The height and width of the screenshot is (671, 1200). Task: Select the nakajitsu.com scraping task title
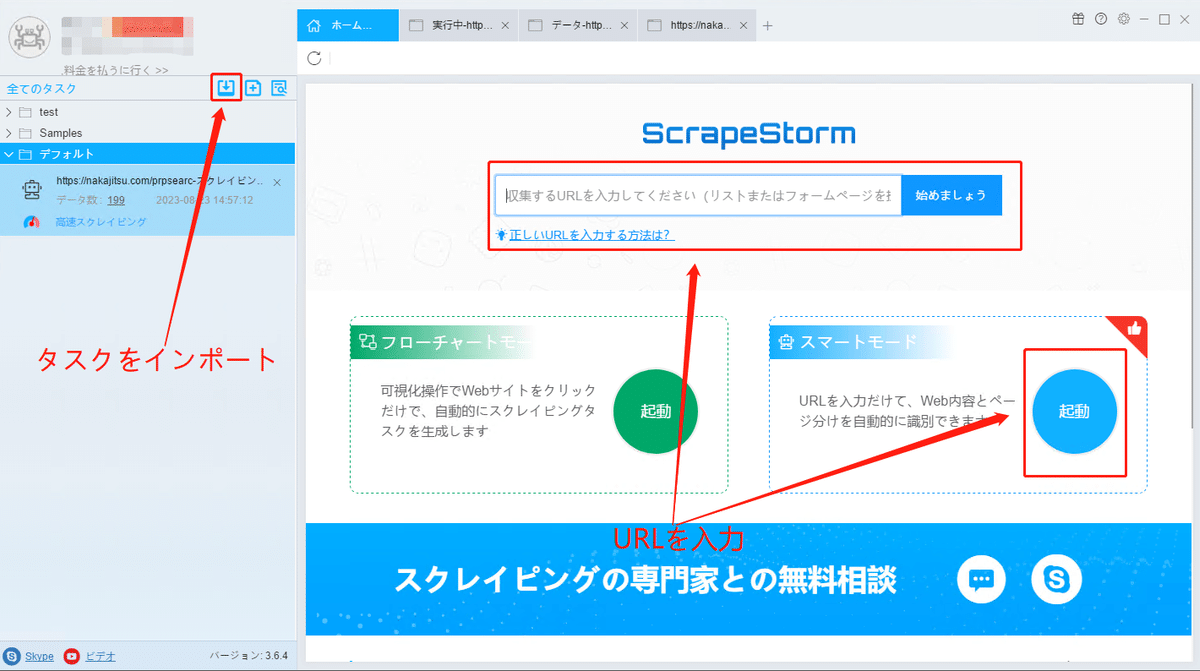[x=161, y=182]
